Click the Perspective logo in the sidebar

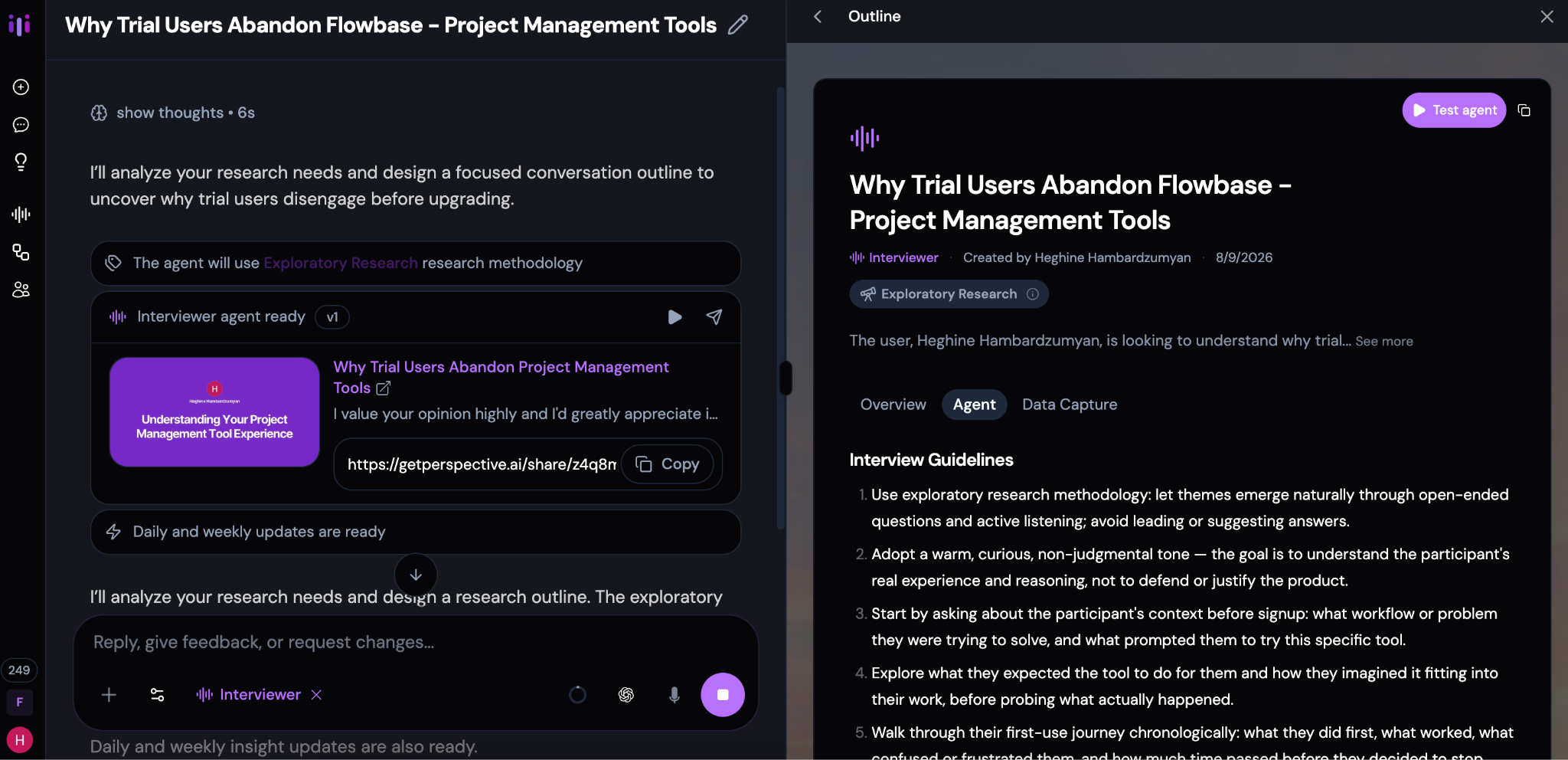pos(20,25)
